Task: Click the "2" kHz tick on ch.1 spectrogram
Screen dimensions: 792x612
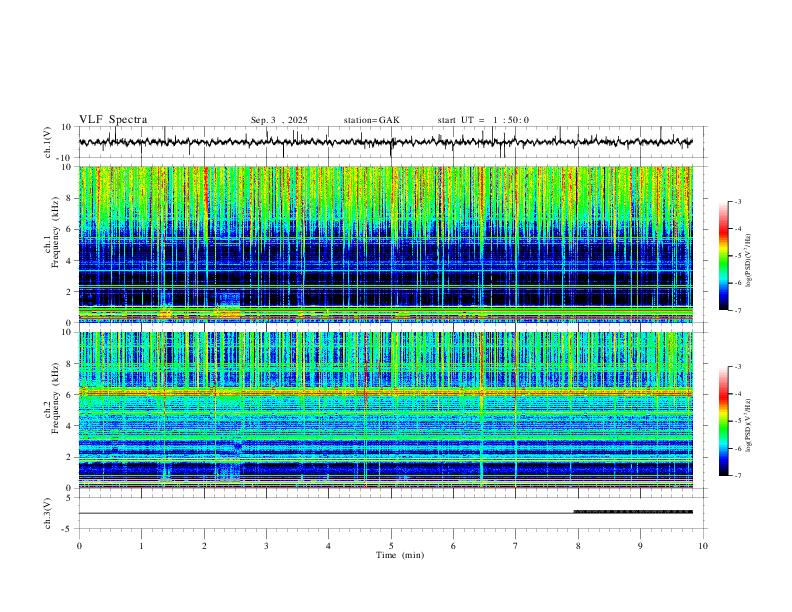Action: [x=70, y=291]
